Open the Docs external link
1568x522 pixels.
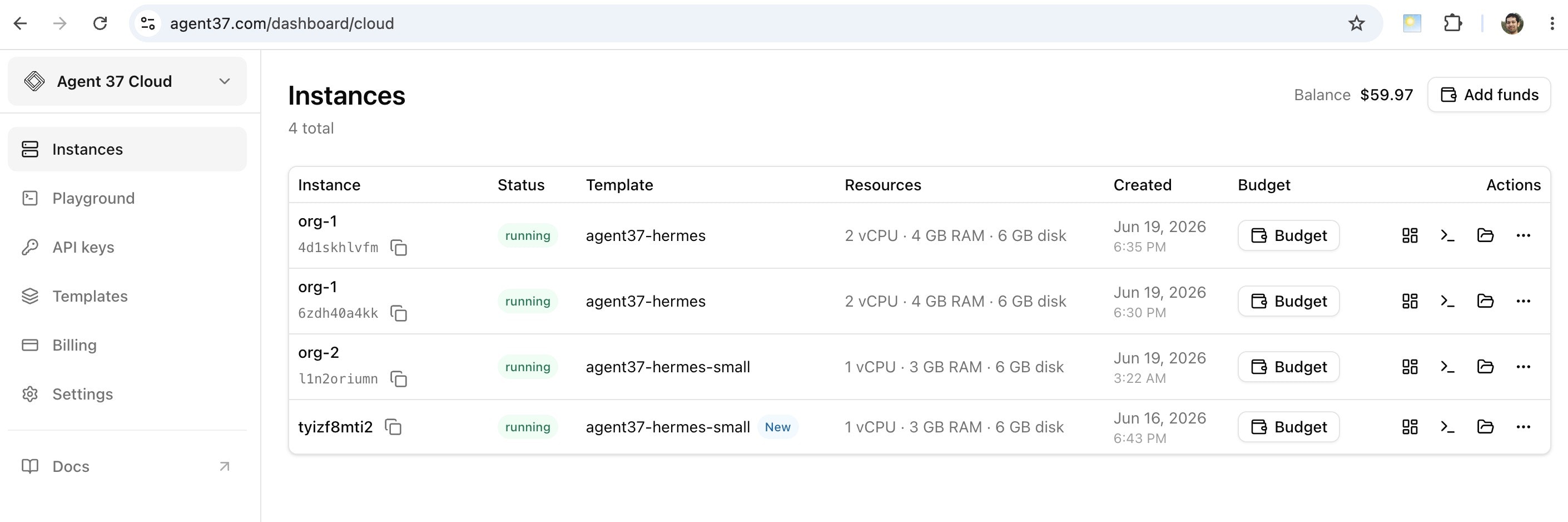(127, 466)
